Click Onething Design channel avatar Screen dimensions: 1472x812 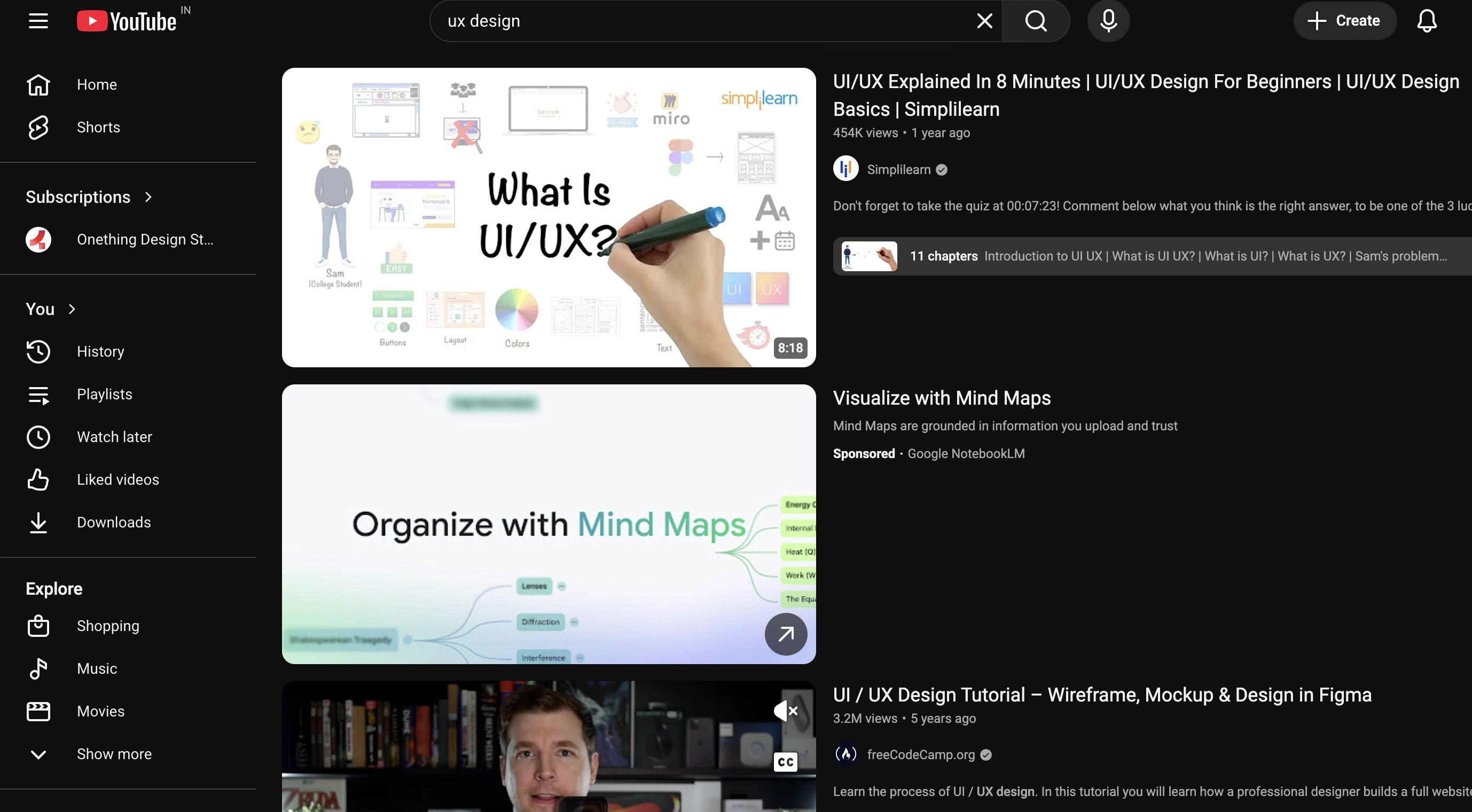38,240
